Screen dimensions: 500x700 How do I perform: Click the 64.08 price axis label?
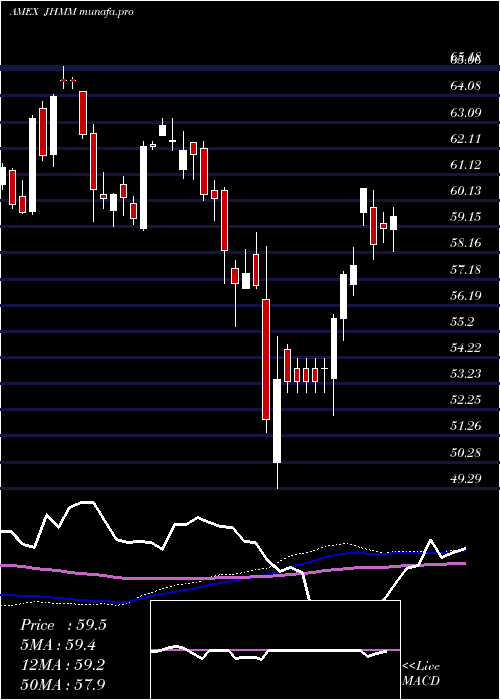coord(466,85)
